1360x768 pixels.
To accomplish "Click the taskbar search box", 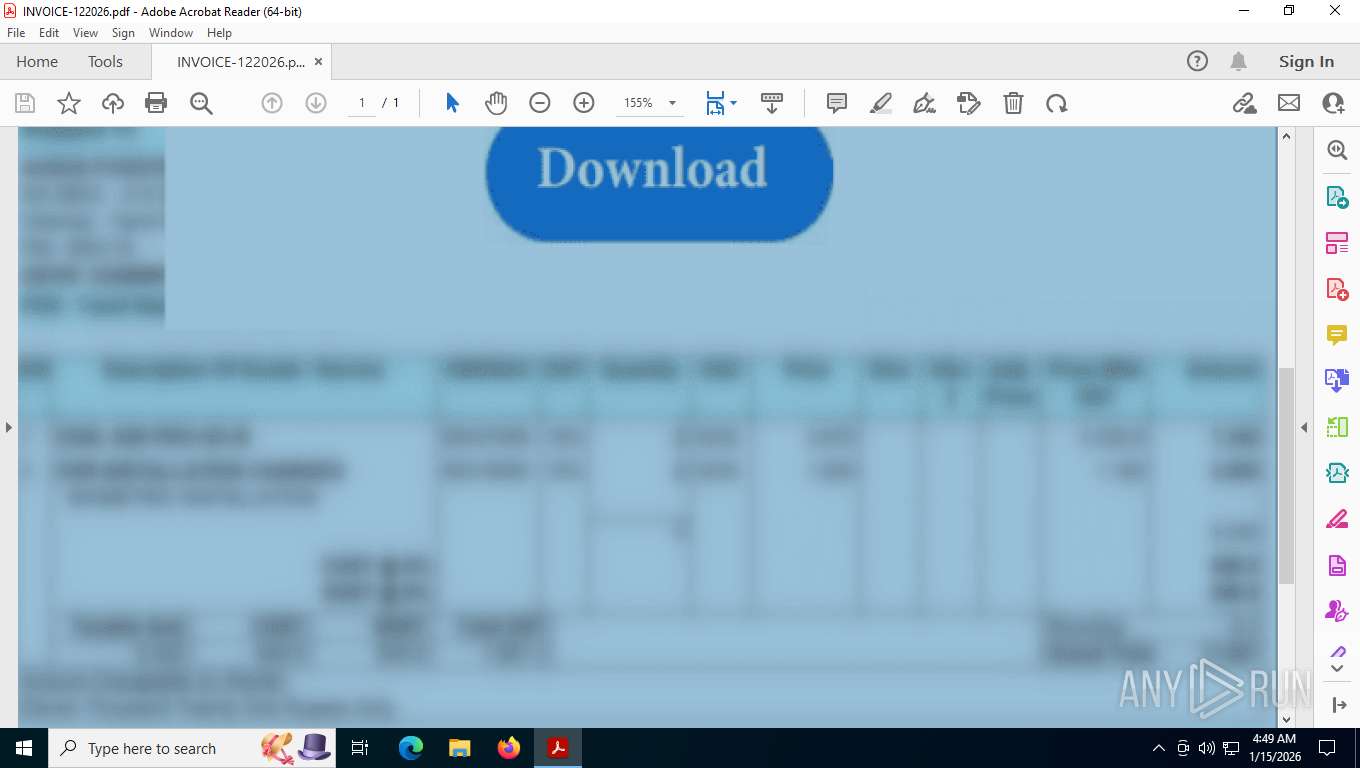I will (x=192, y=748).
